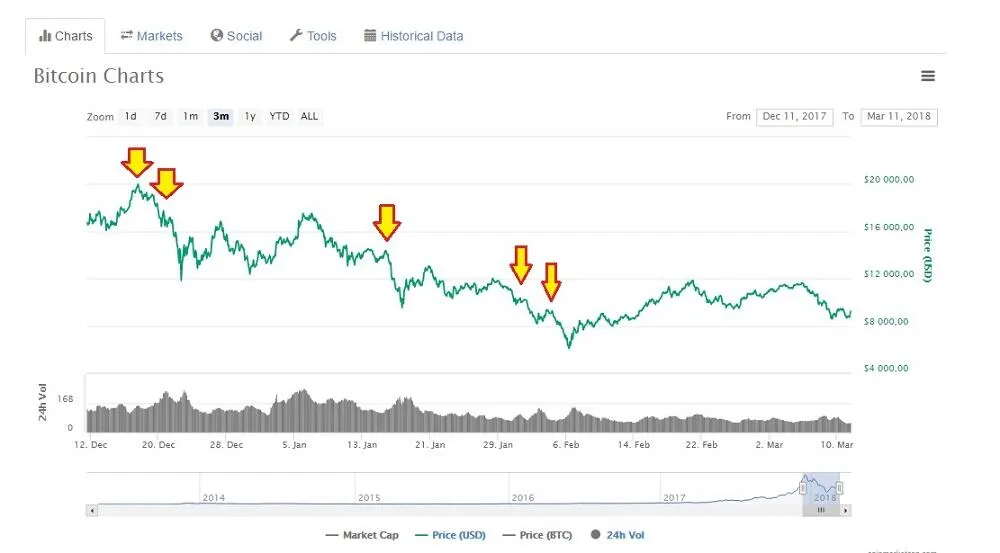Viewport: 1000px width, 553px height.
Task: Click the navigator scrollbar thumb
Action: (x=821, y=510)
